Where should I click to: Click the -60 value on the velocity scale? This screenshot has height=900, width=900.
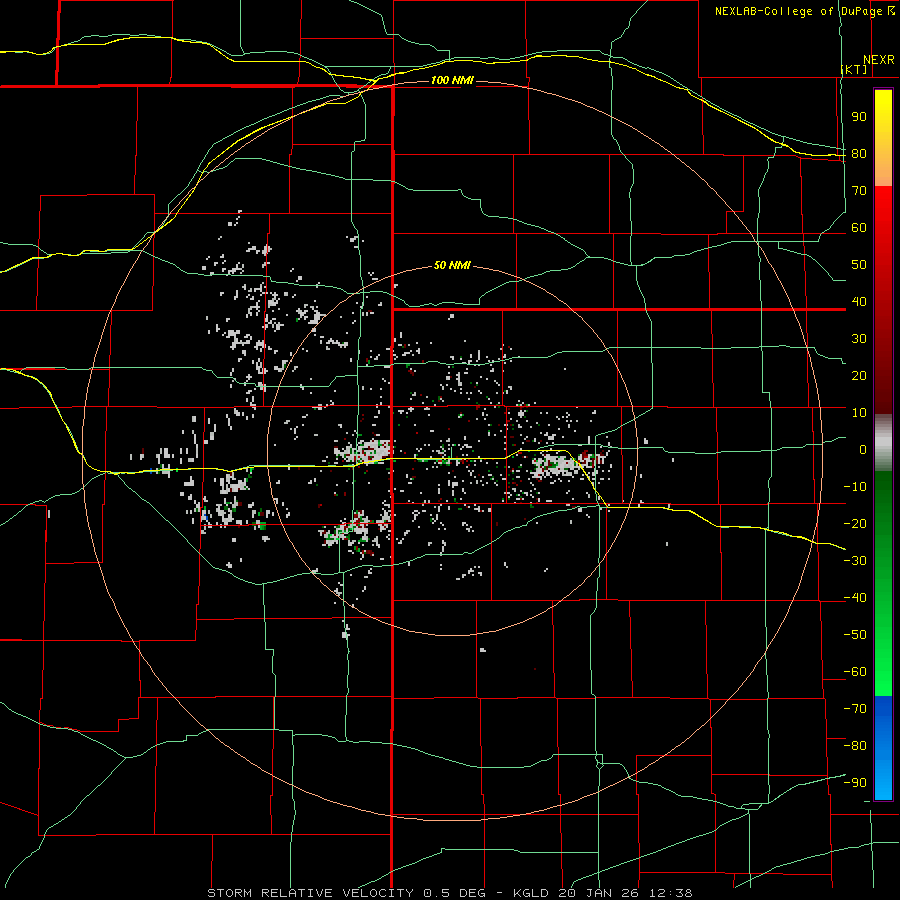click(855, 672)
